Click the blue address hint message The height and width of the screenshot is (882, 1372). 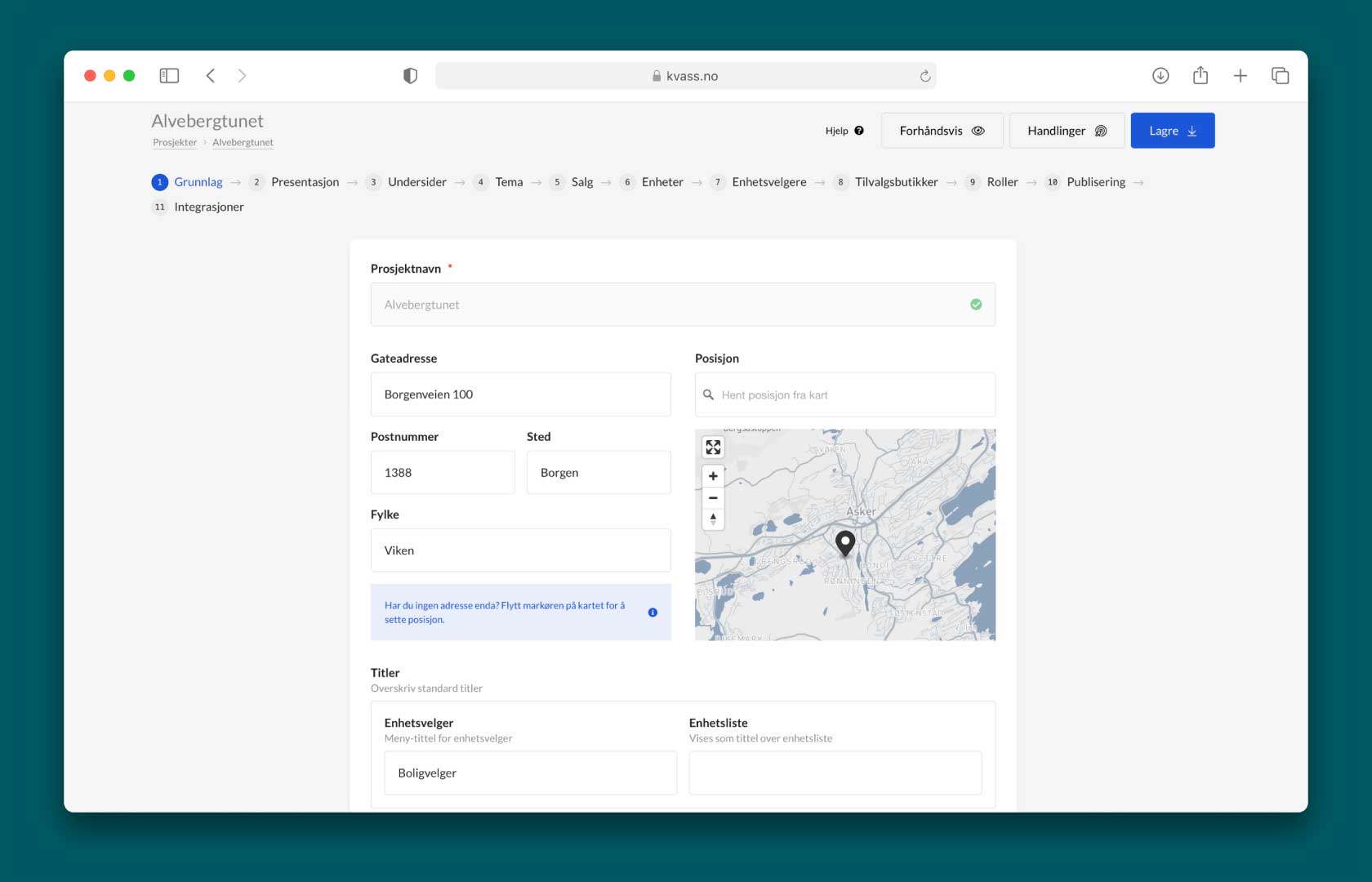tap(521, 612)
